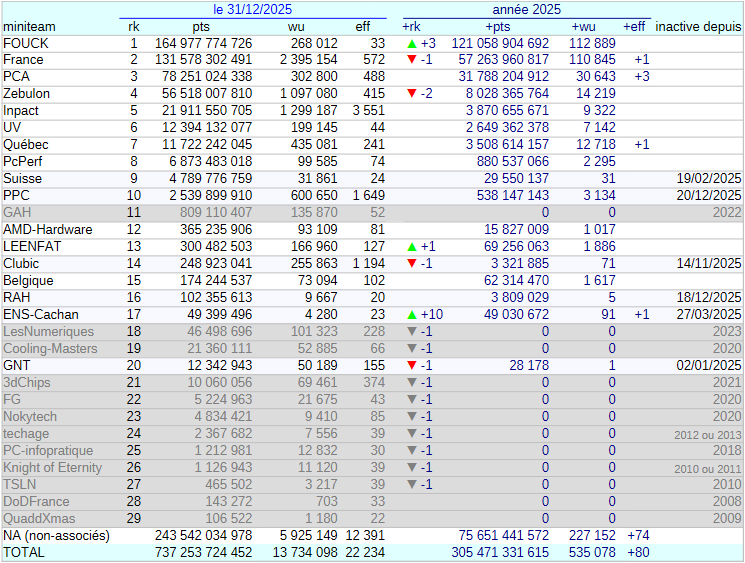Open the Knight of Eternity team entry
This screenshot has height=563, width=745.
click(x=52, y=467)
